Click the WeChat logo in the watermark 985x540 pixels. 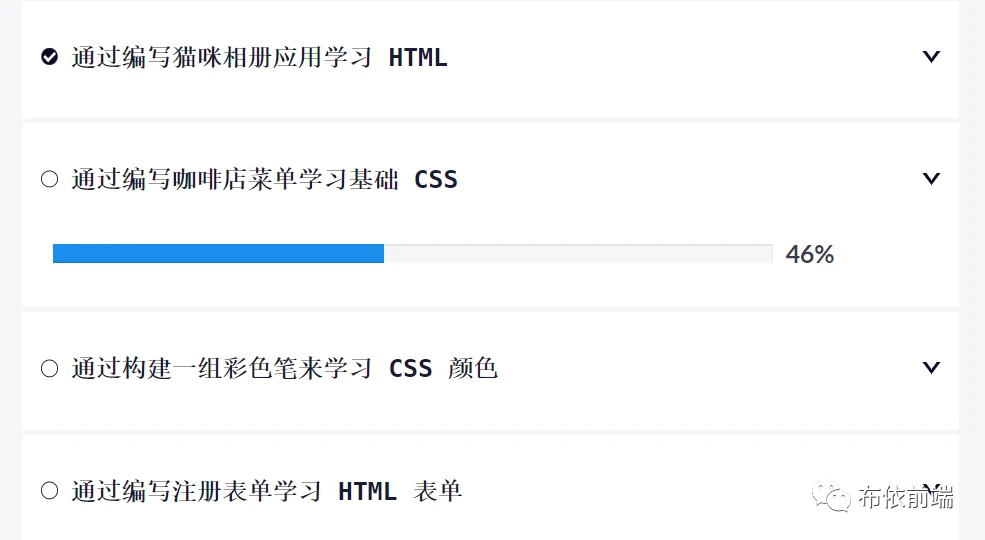[831, 496]
